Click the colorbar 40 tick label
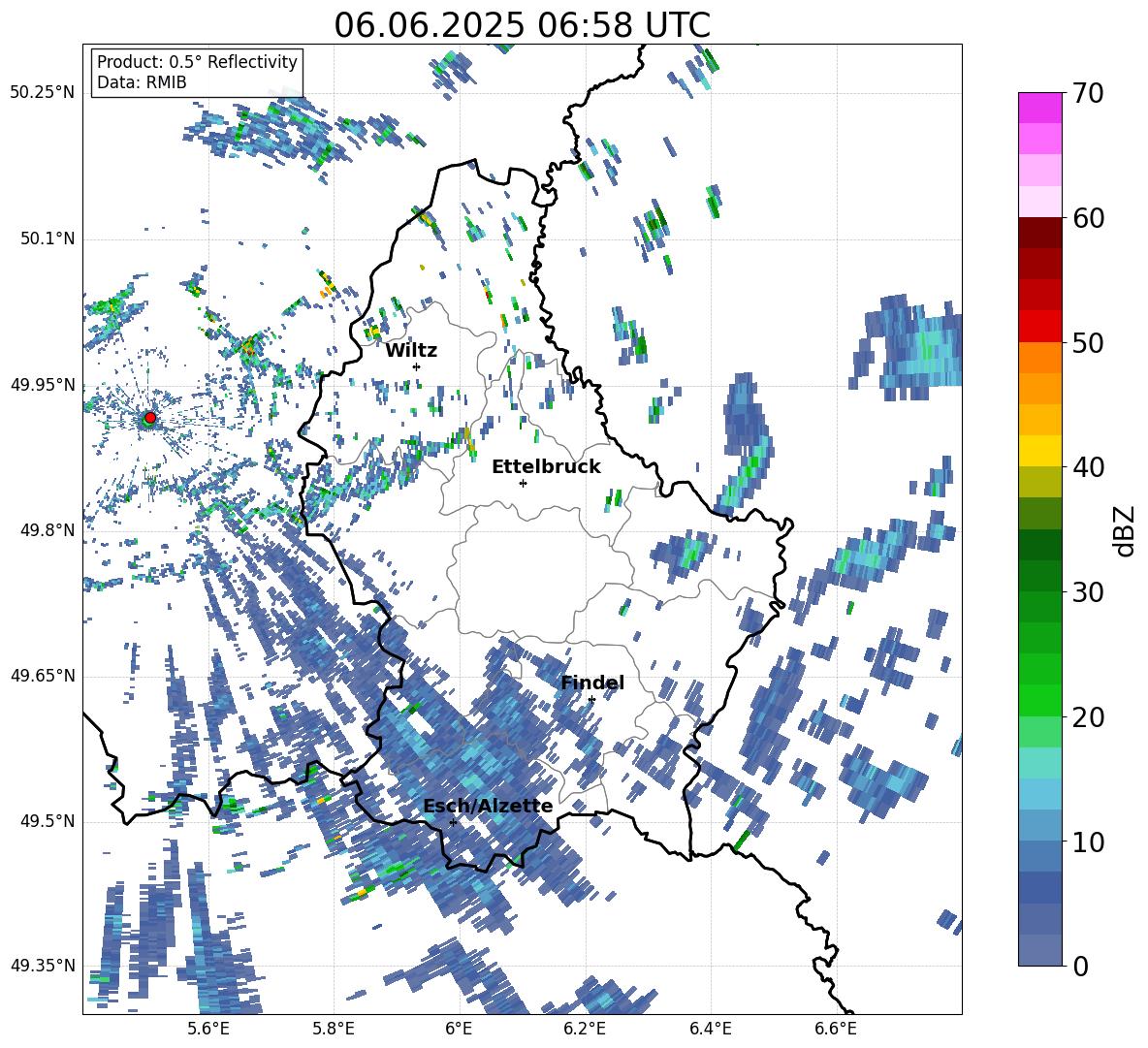Screen dimensions: 1148x1048 pyautogui.click(x=1088, y=467)
